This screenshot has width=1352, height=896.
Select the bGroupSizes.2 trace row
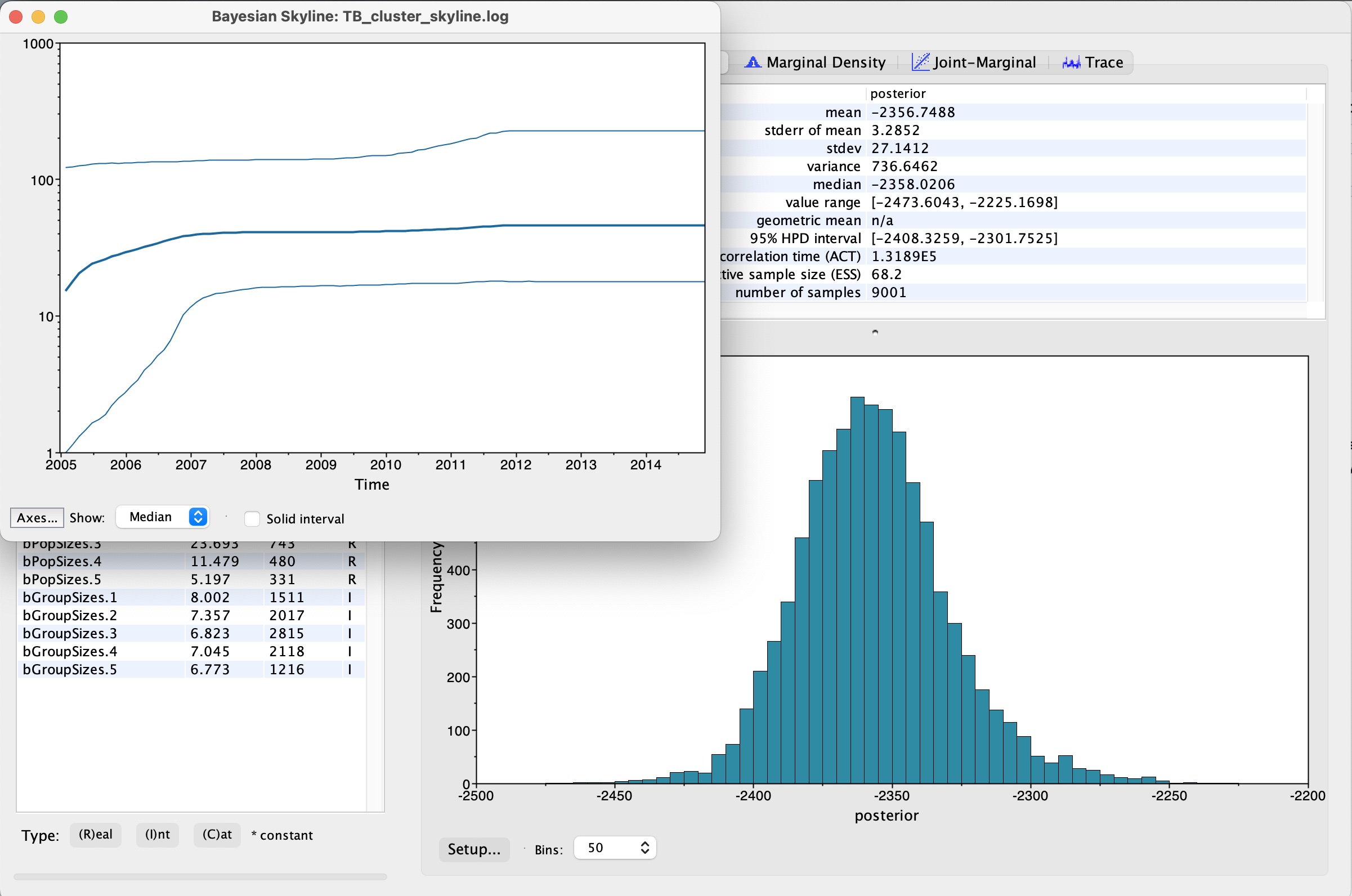click(191, 615)
